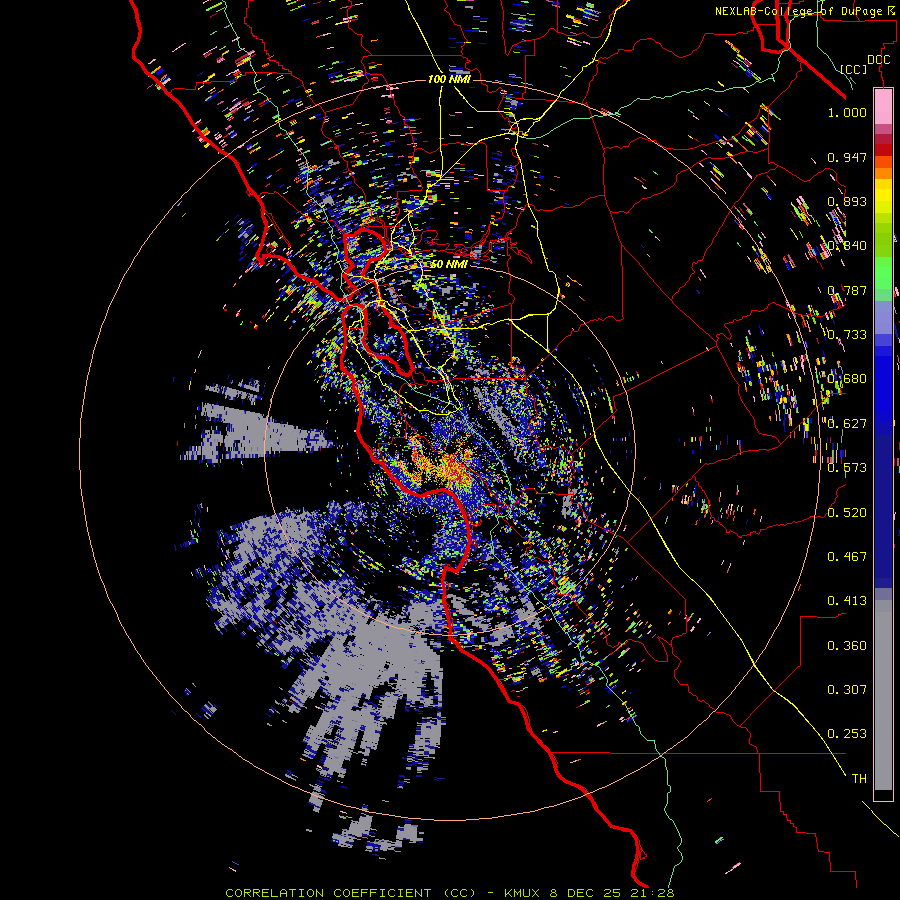
Task: Click the 0.573 scale value
Action: coord(847,468)
